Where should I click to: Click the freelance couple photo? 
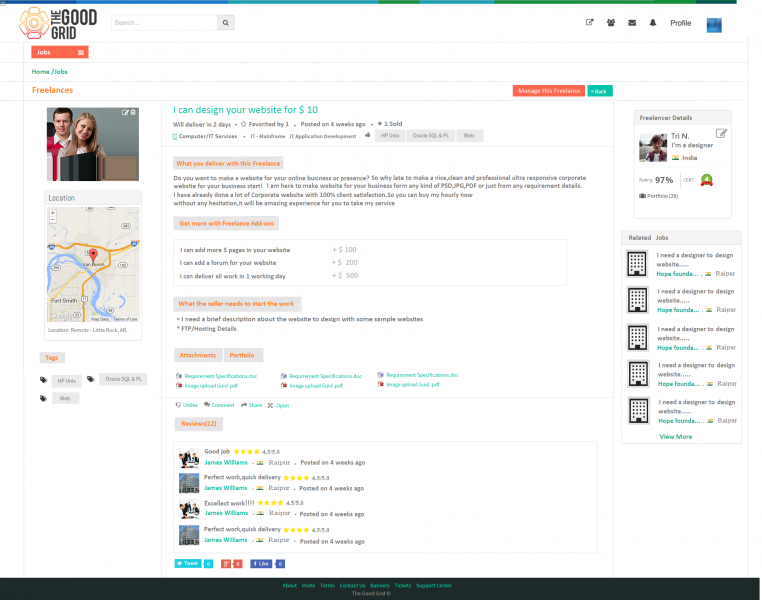93,144
